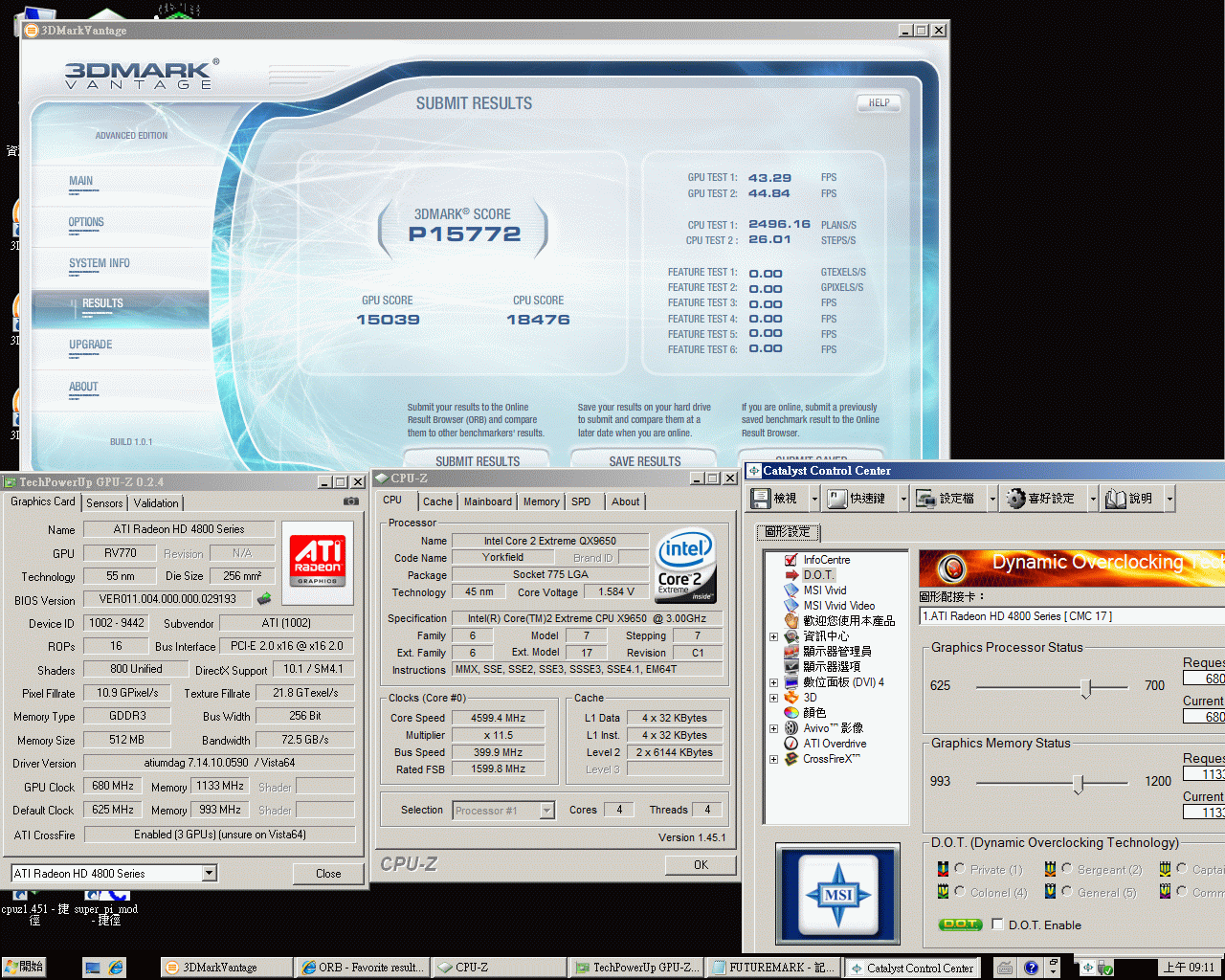Click the GPU-Z screenshot camera icon
This screenshot has width=1225, height=980.
tap(351, 501)
